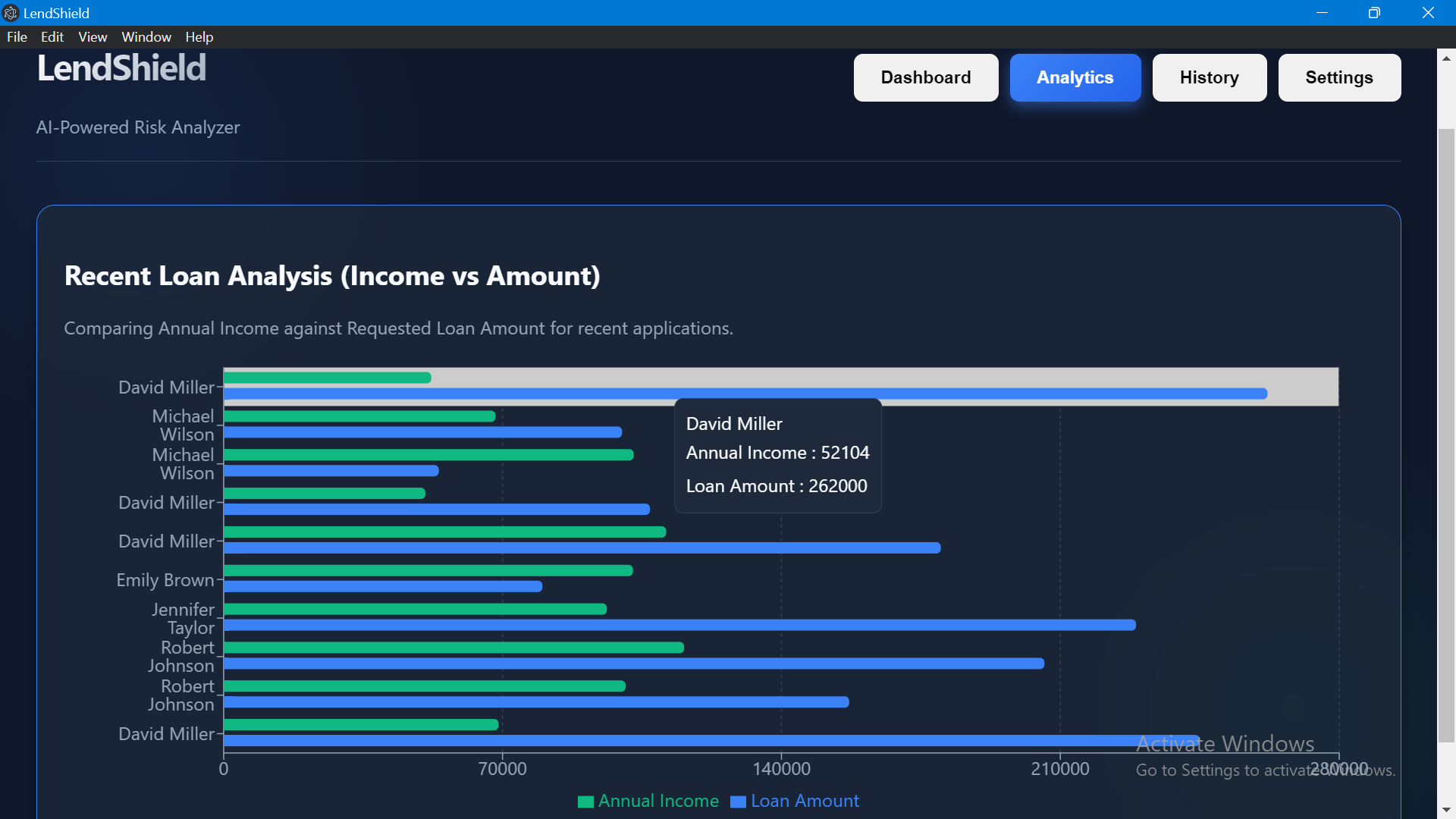1456x819 pixels.
Task: Click the green Annual Income legend swatch
Action: pos(585,802)
